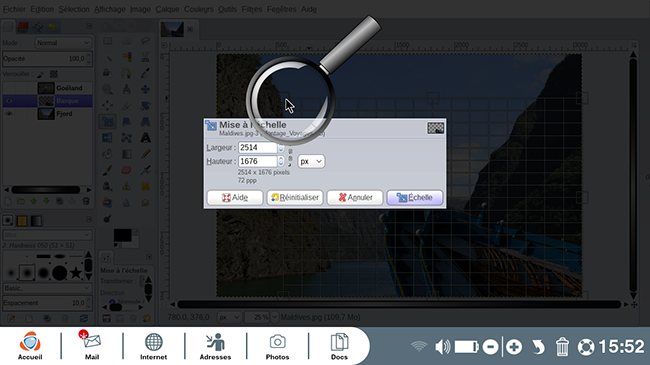Open the Photos camera icon in taskbar
650x365 pixels.
[277, 346]
